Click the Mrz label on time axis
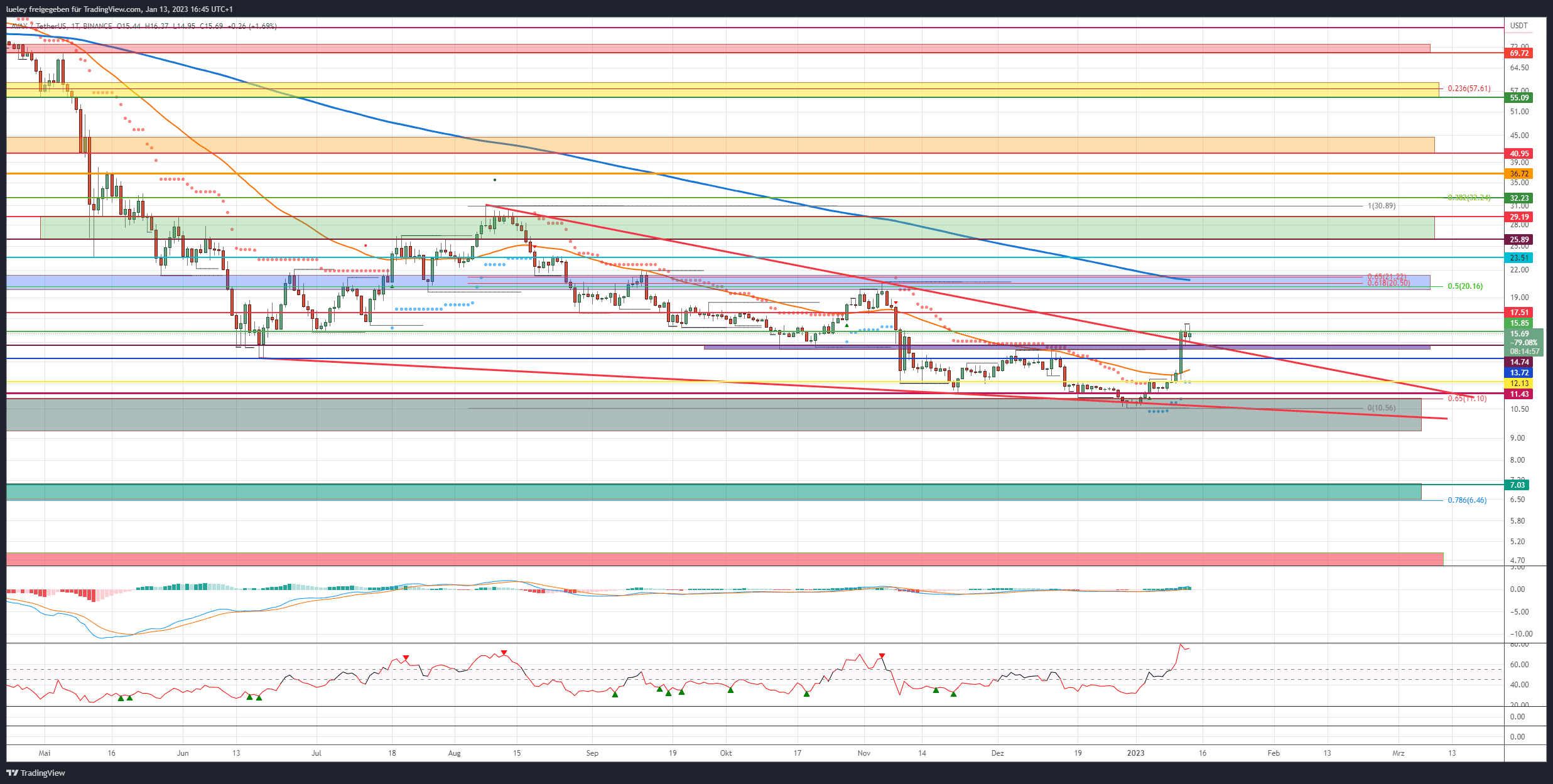The height and width of the screenshot is (784, 1553). pos(1399,753)
